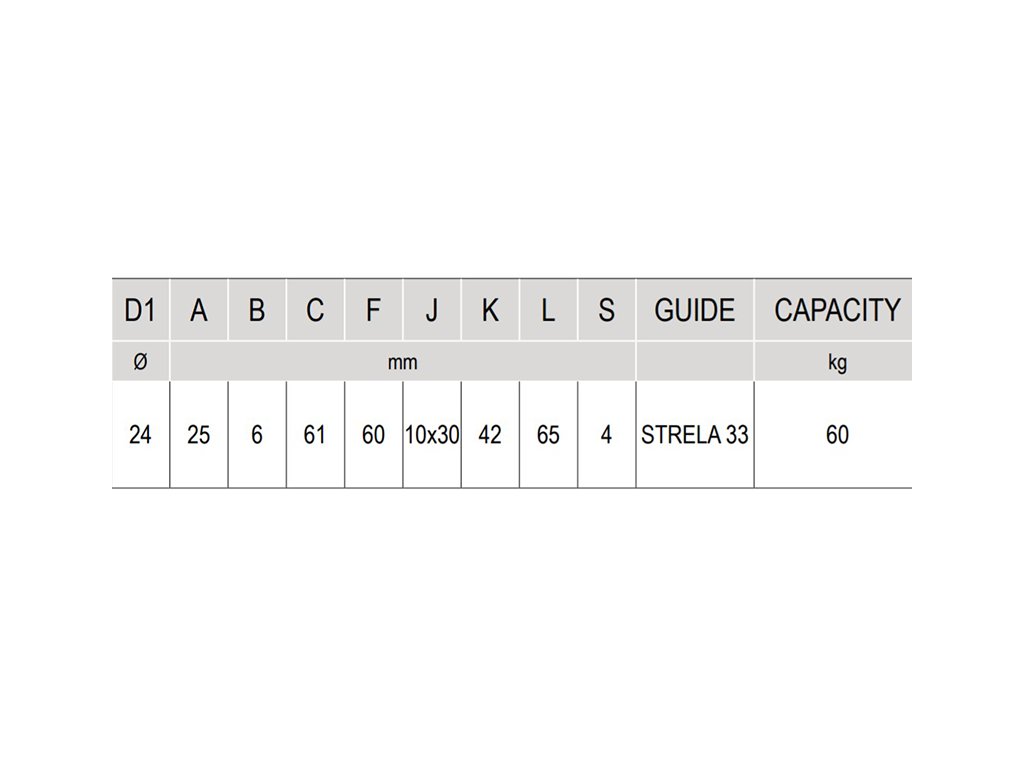Click value 4 under column S
The width and height of the screenshot is (1024, 768).
[606, 434]
